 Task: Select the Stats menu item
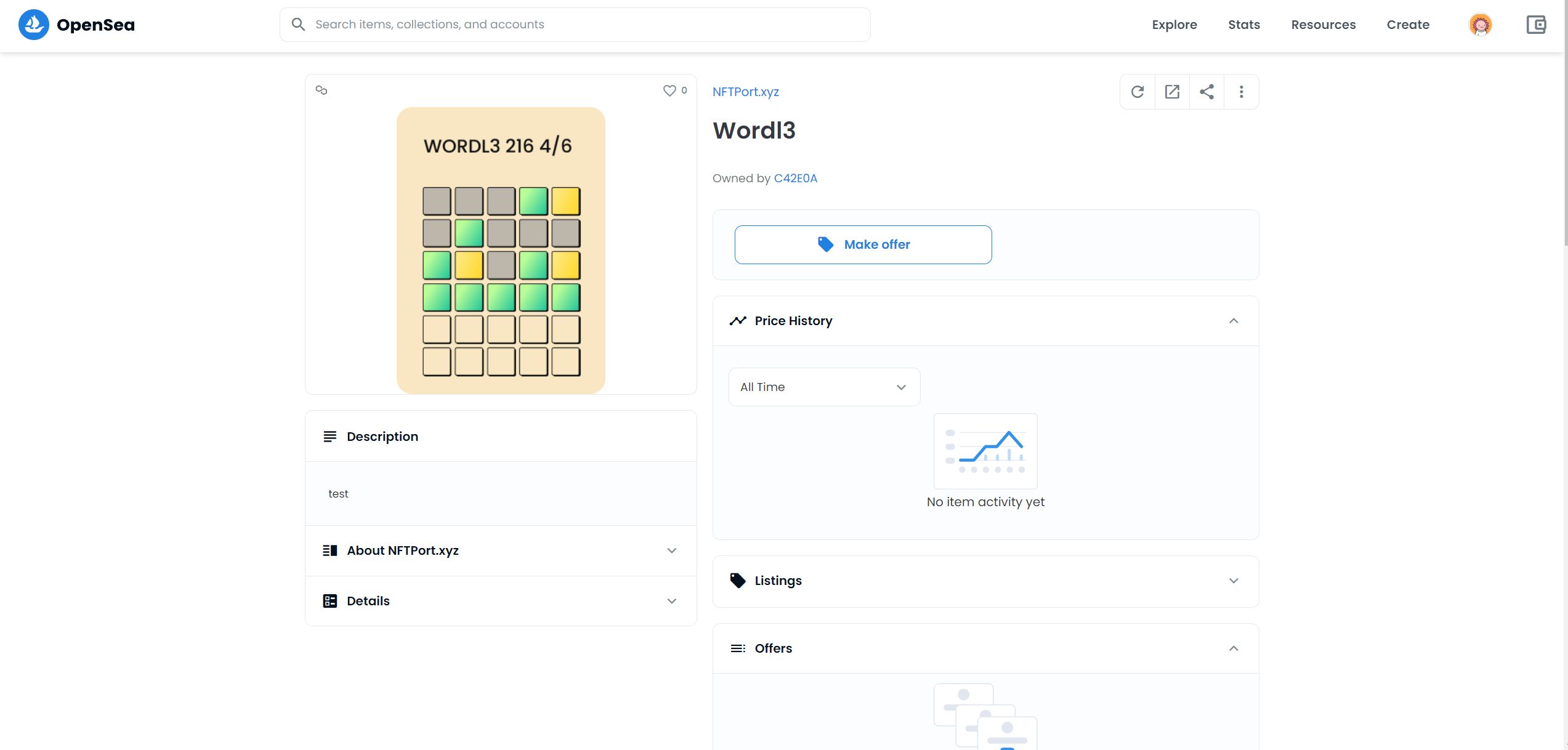pyautogui.click(x=1244, y=24)
